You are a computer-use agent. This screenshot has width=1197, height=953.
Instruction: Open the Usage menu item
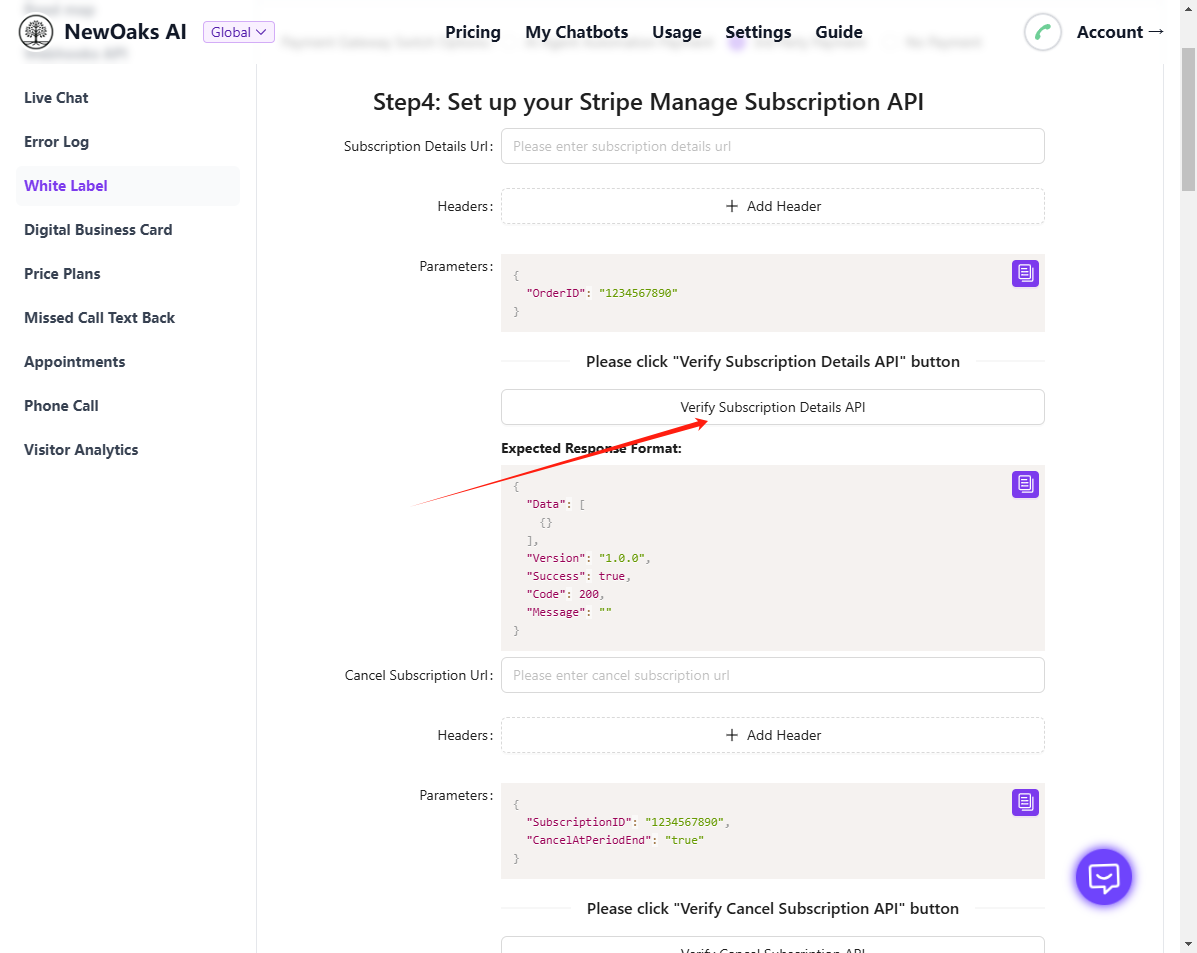pos(676,32)
